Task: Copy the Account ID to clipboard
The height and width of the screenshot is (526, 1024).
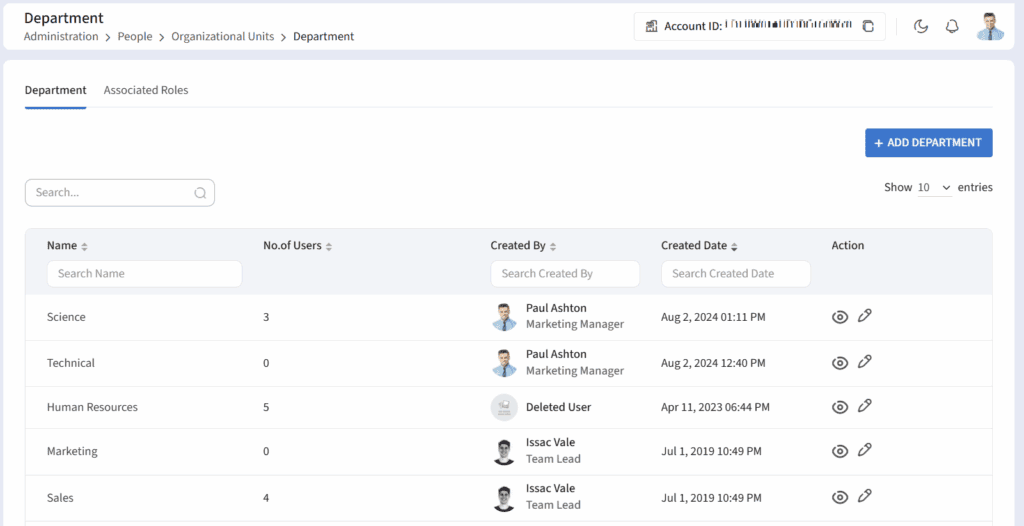Action: tap(868, 26)
